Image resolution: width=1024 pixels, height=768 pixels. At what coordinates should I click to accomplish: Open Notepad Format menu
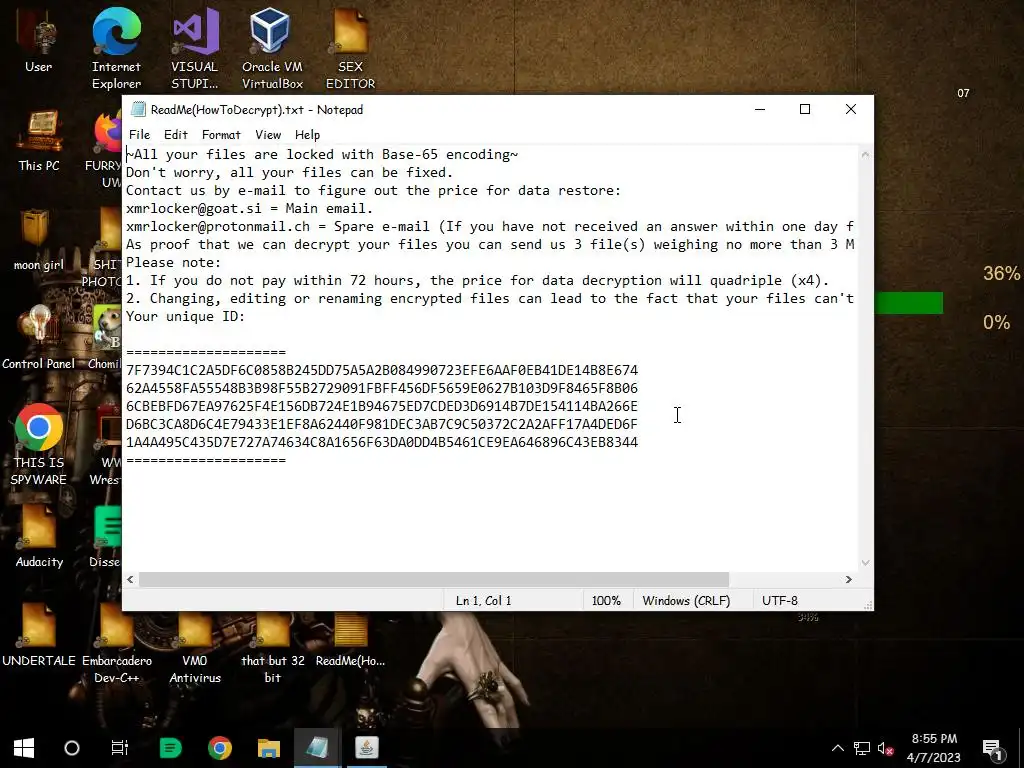click(x=221, y=135)
